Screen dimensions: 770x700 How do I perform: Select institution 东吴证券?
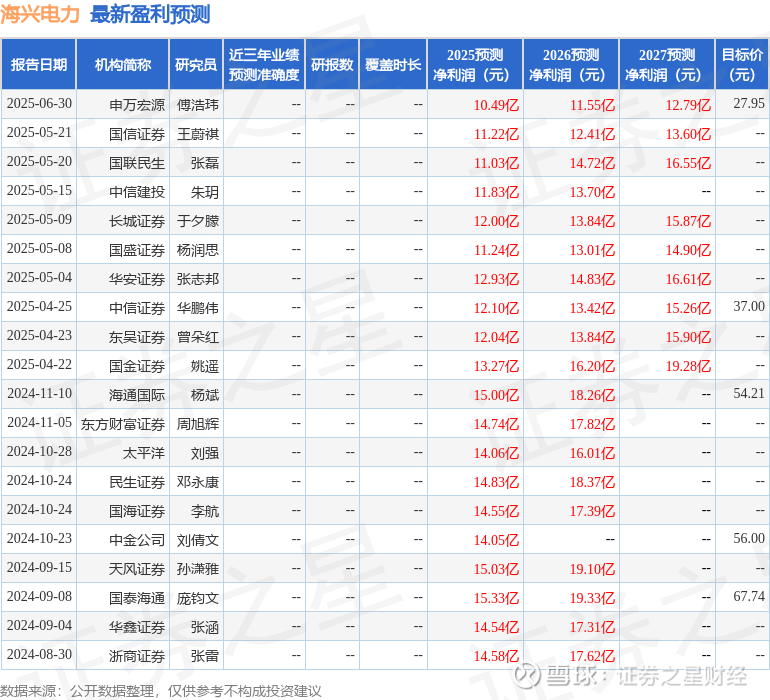pyautogui.click(x=137, y=336)
